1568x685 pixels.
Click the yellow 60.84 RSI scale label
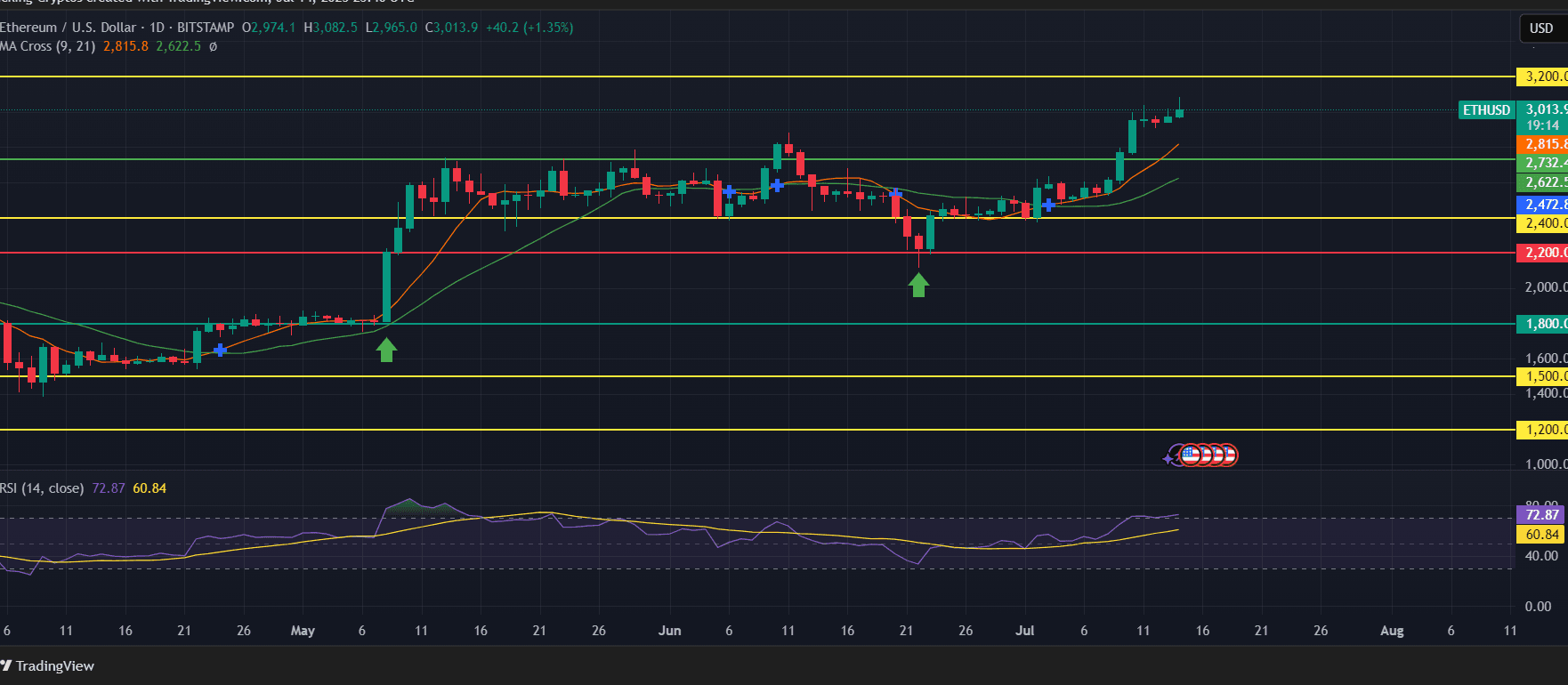[1540, 535]
